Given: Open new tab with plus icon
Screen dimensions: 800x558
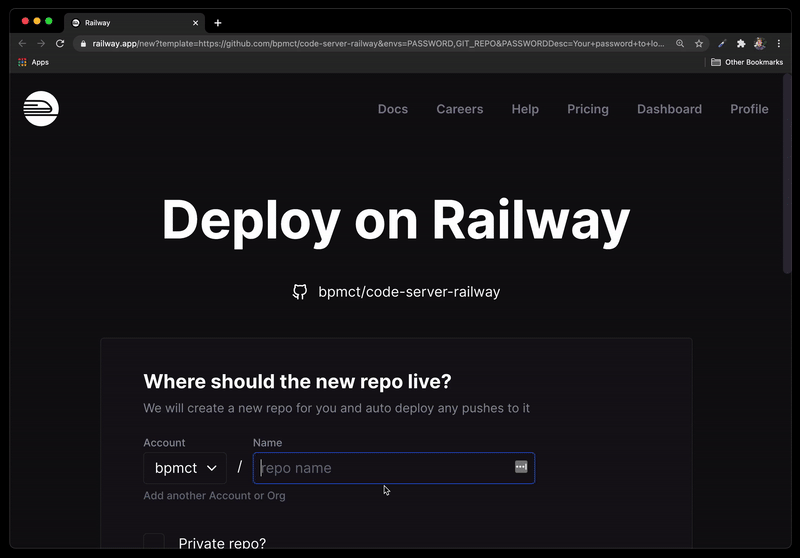Looking at the screenshot, I should coord(218,23).
